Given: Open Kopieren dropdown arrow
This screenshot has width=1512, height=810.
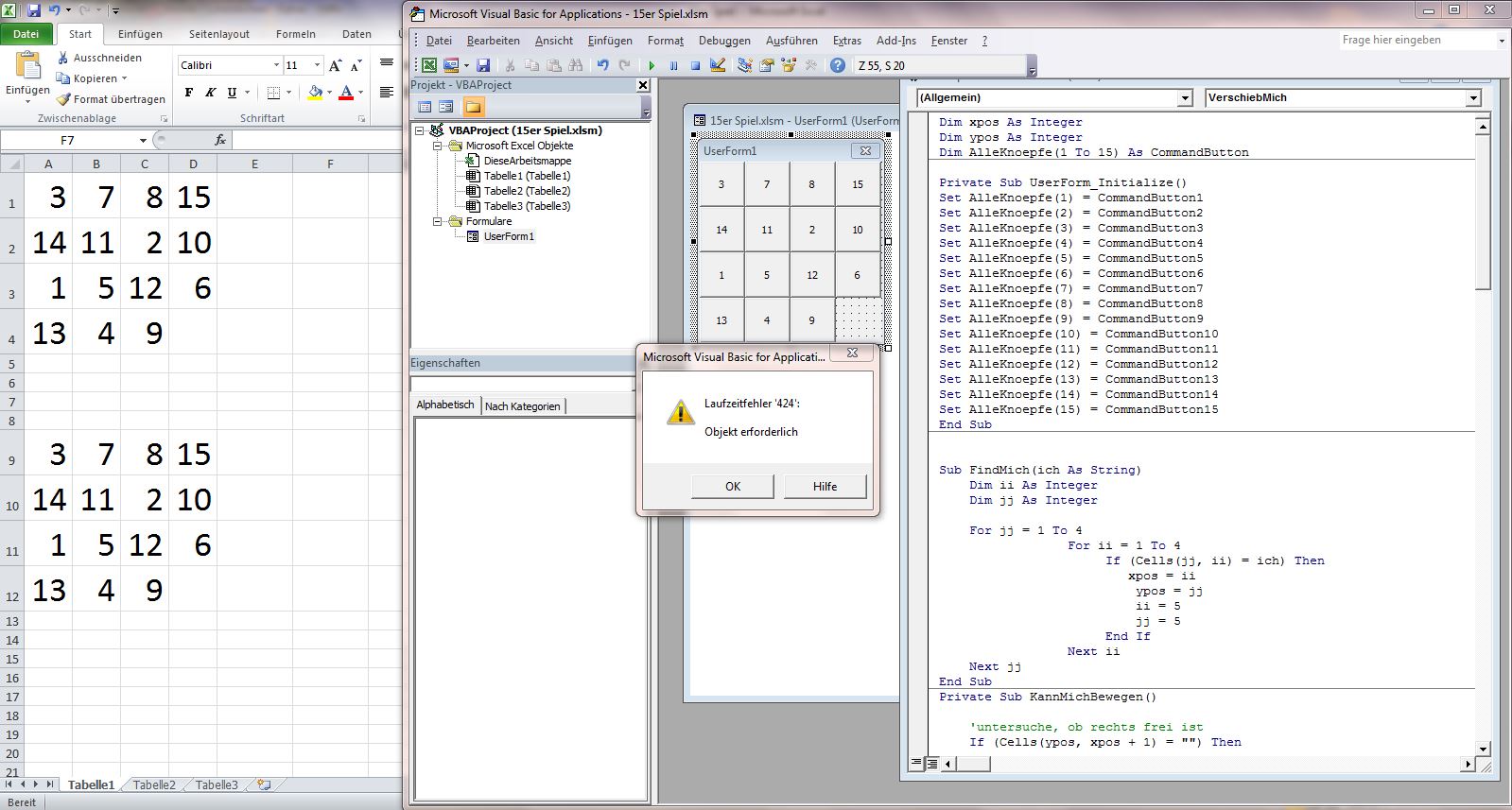Looking at the screenshot, I should pyautogui.click(x=124, y=78).
